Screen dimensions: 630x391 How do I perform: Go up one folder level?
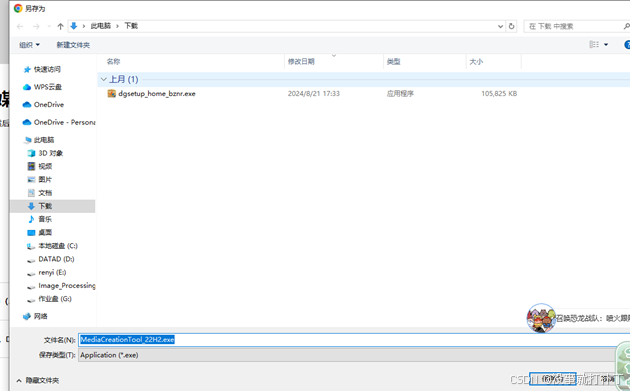coord(60,27)
